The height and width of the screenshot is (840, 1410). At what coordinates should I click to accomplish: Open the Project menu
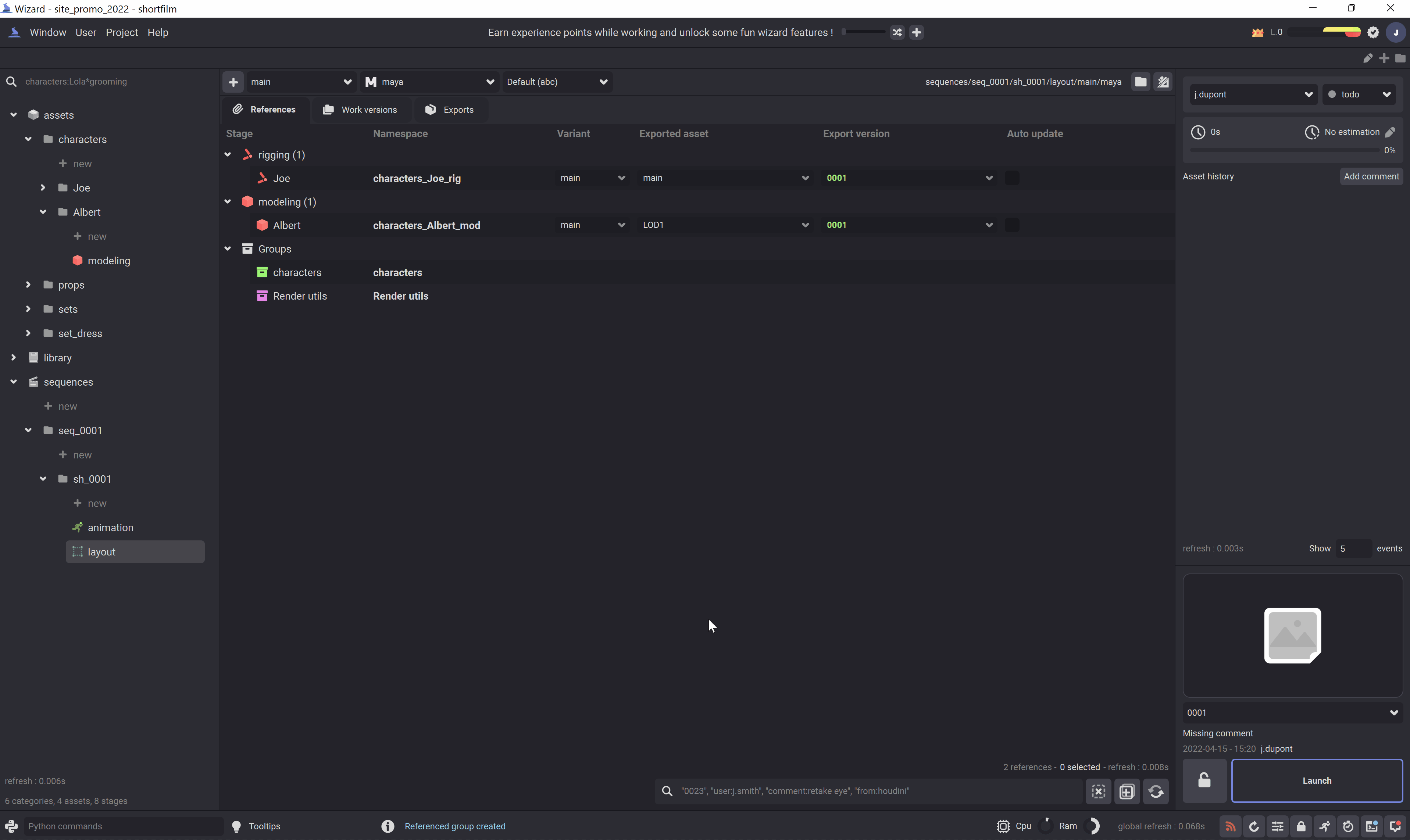[122, 33]
